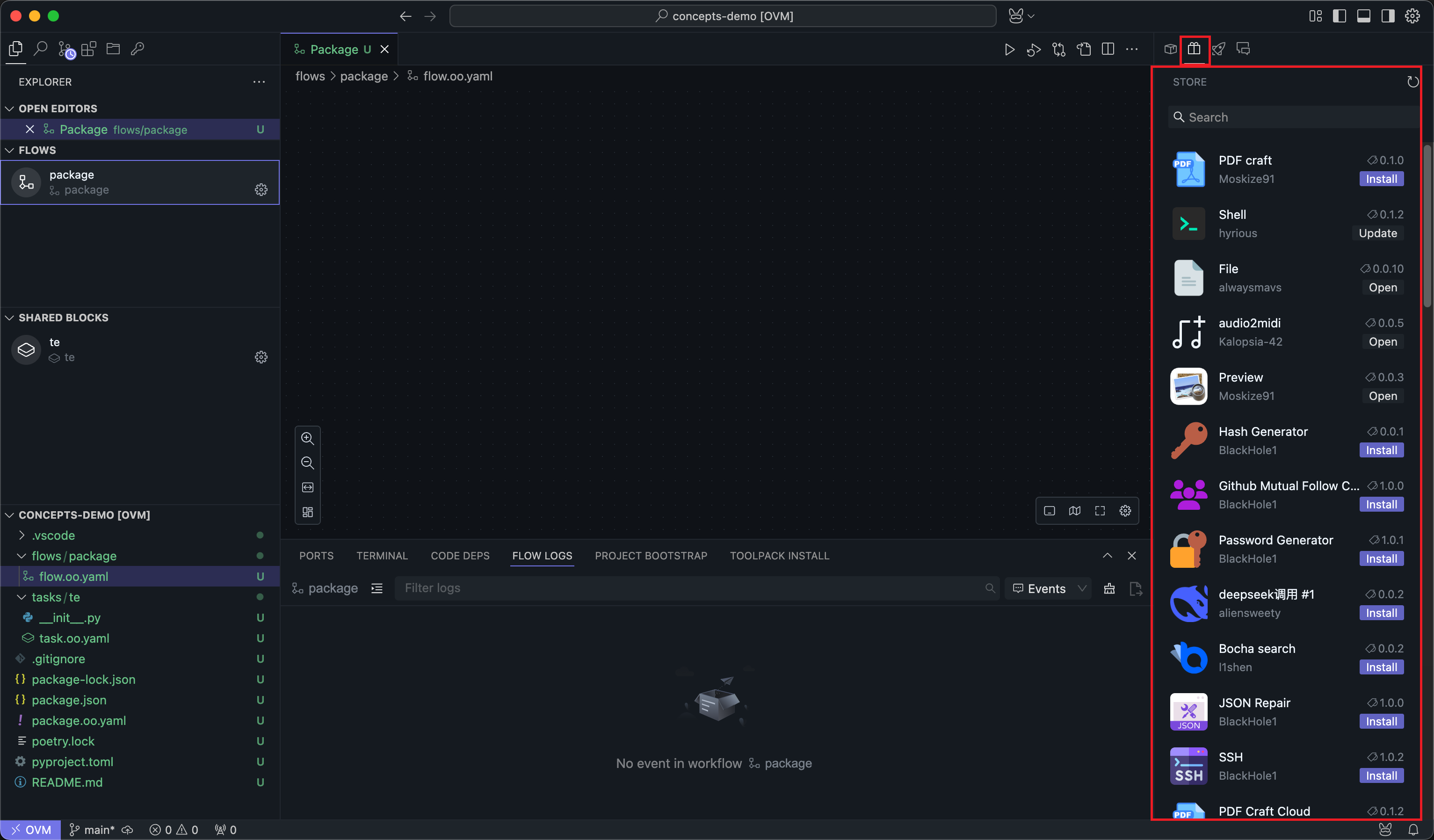Click the canvas zoom out icon
1434x840 pixels.
[307, 463]
